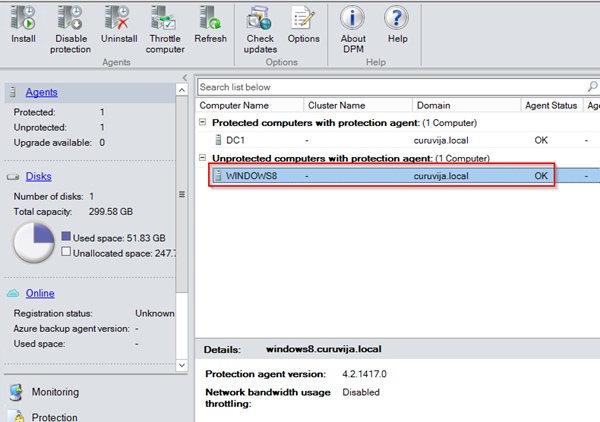The image size is (600, 422).
Task: Click Total capacity 299.58 GB value
Action: pyautogui.click(x=111, y=212)
